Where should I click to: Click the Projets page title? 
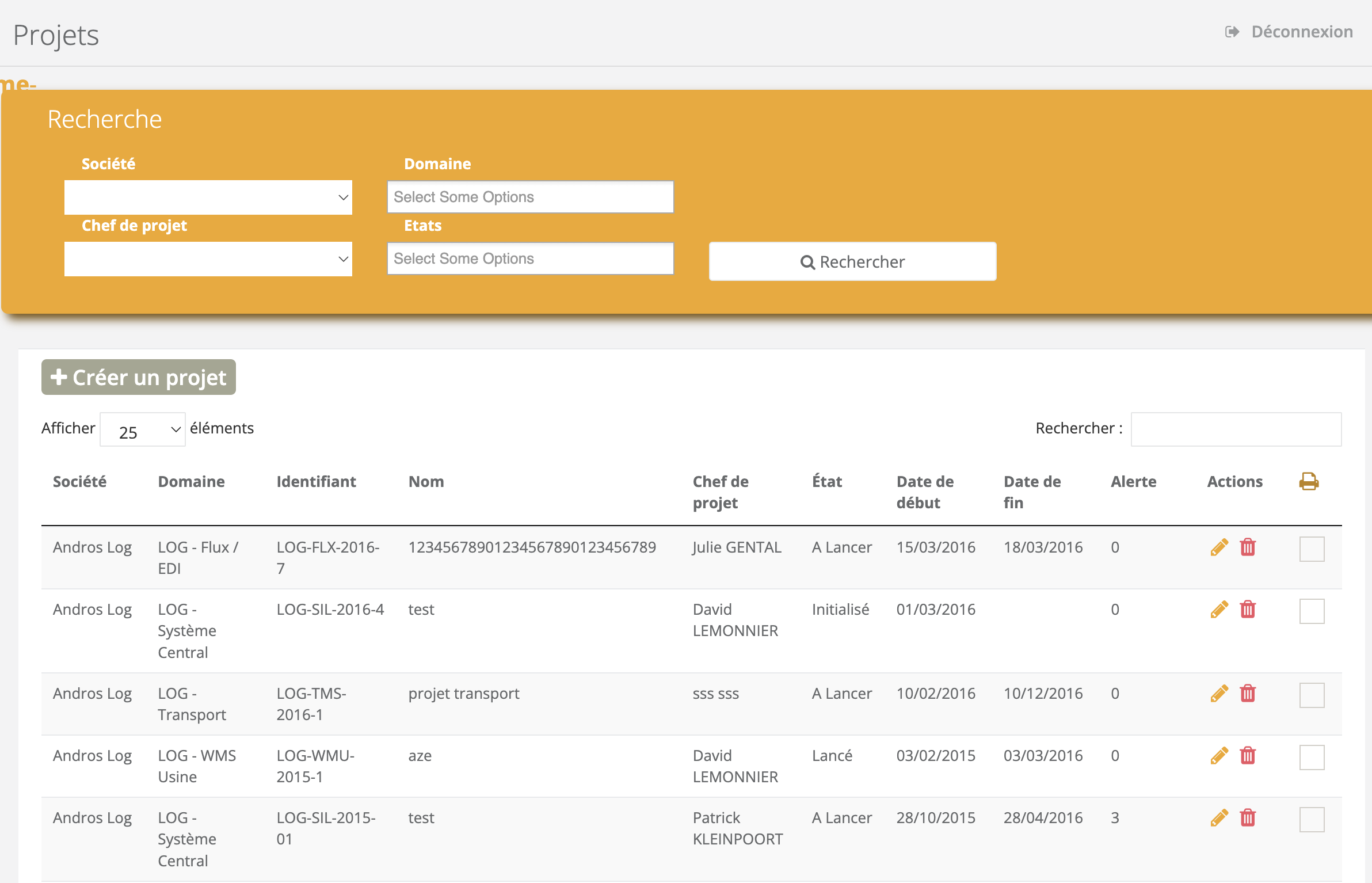click(x=56, y=36)
